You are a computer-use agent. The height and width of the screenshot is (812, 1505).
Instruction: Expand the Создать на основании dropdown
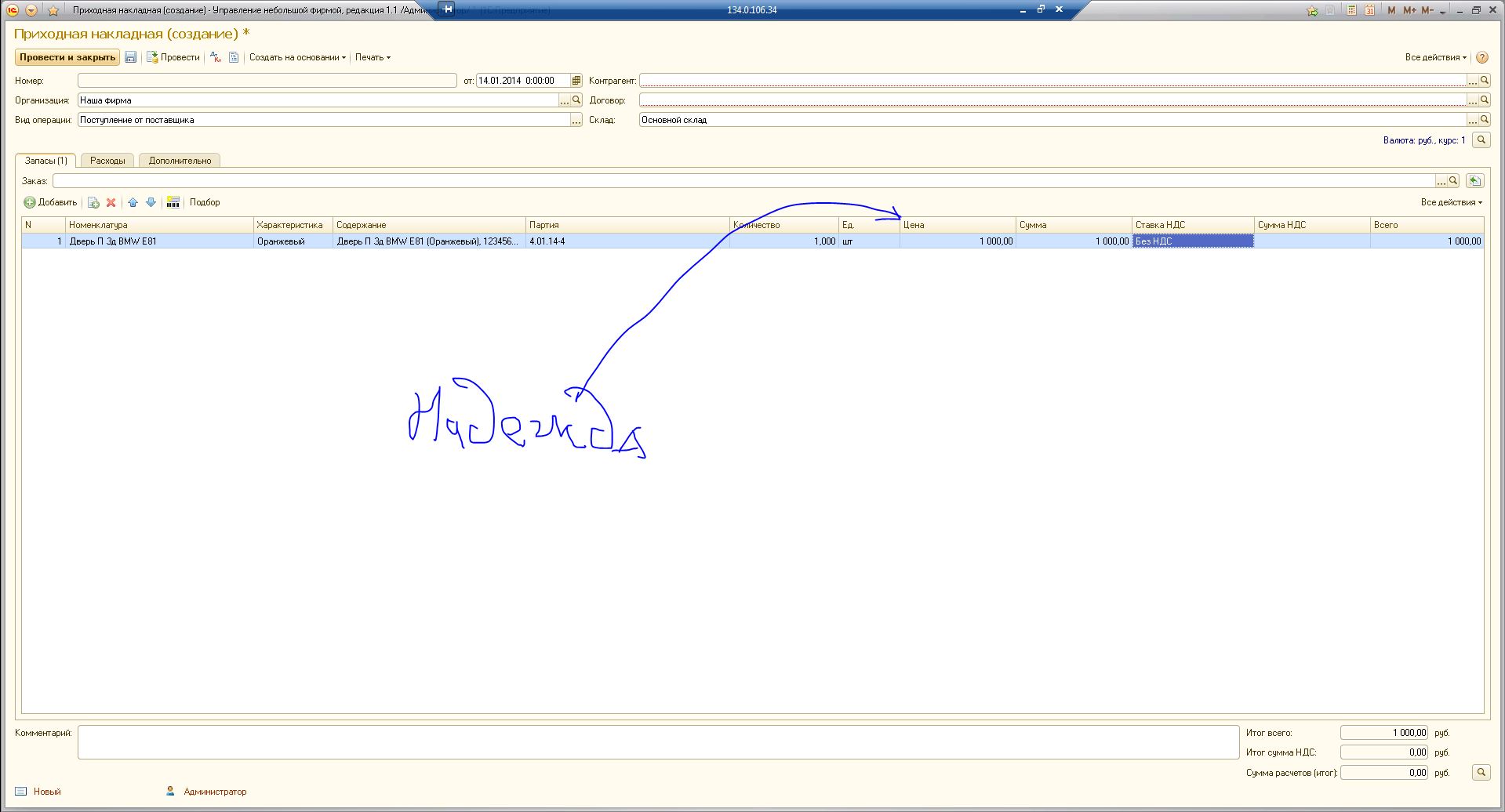coord(297,57)
